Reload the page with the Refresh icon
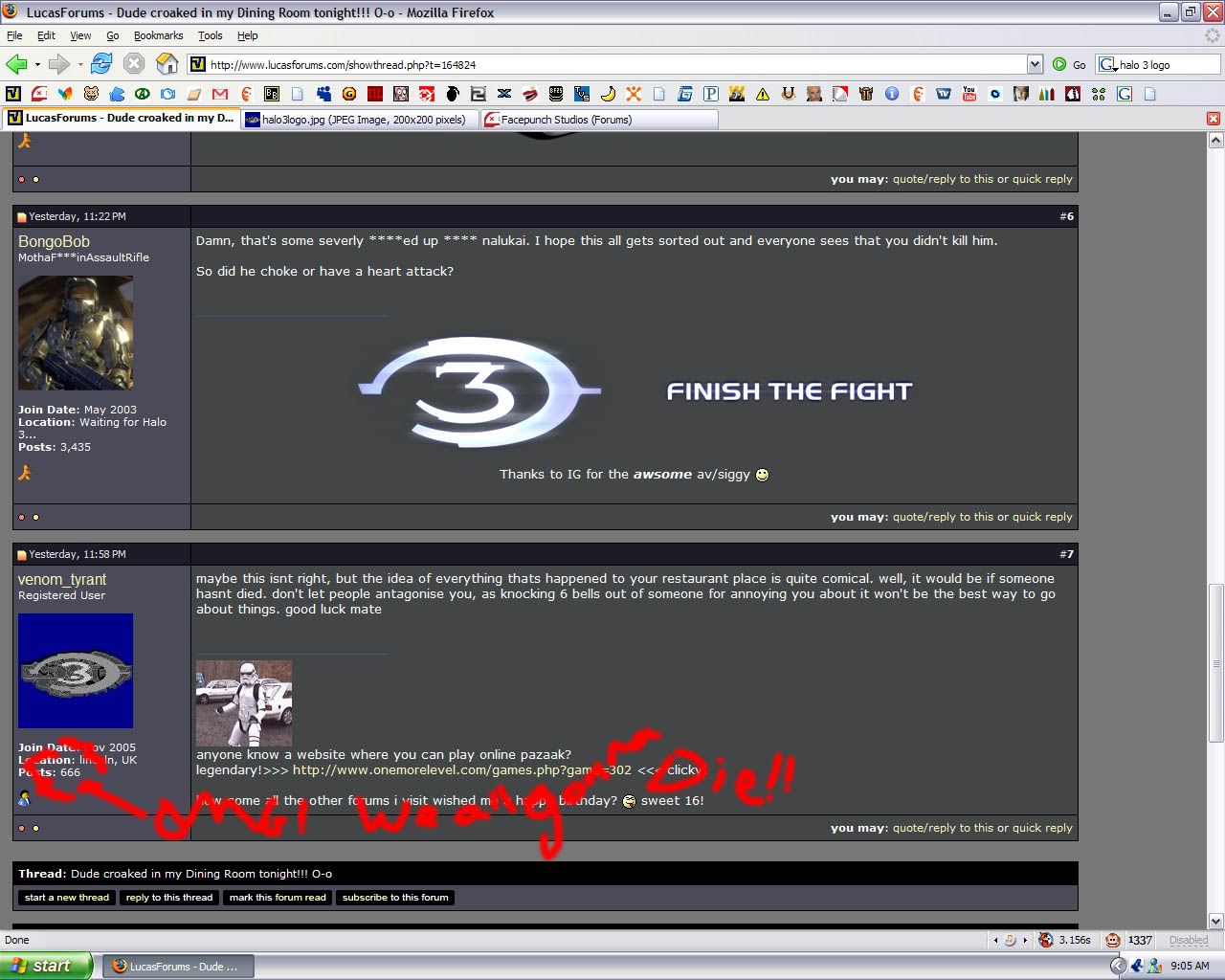1225x980 pixels. tap(101, 64)
